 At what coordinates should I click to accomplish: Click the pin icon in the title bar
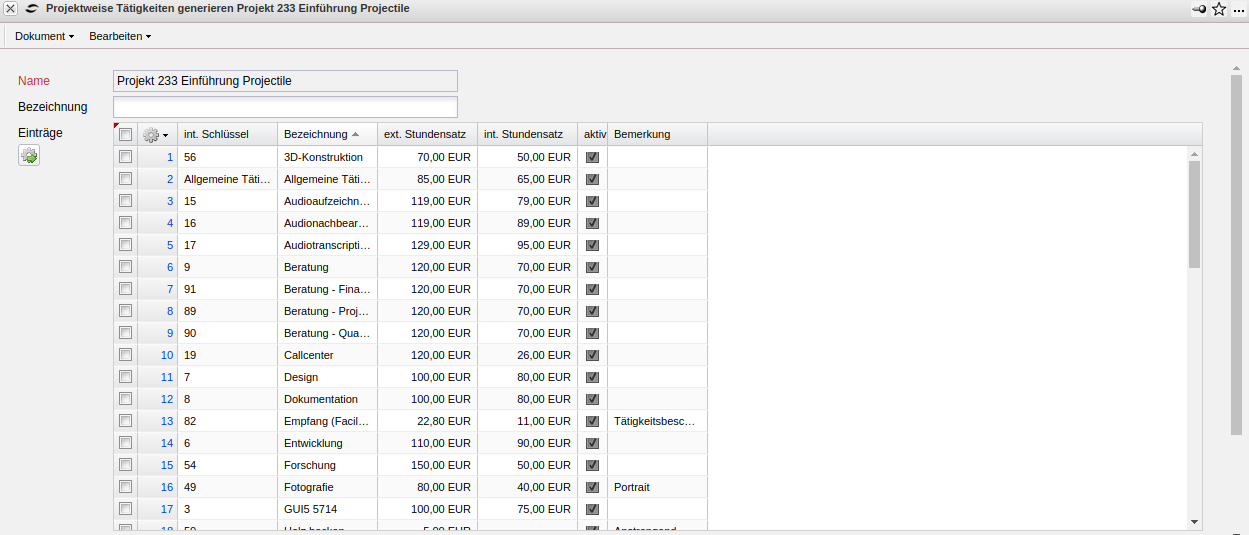[x=1198, y=9]
